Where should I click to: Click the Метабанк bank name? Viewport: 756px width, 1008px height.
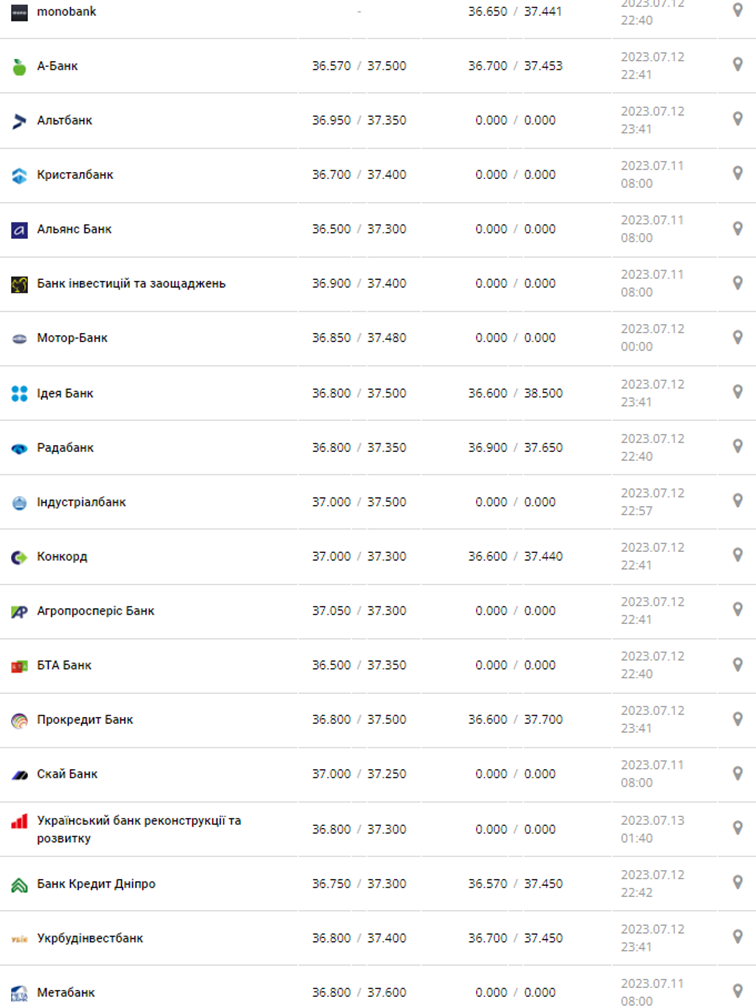pyautogui.click(x=66, y=993)
